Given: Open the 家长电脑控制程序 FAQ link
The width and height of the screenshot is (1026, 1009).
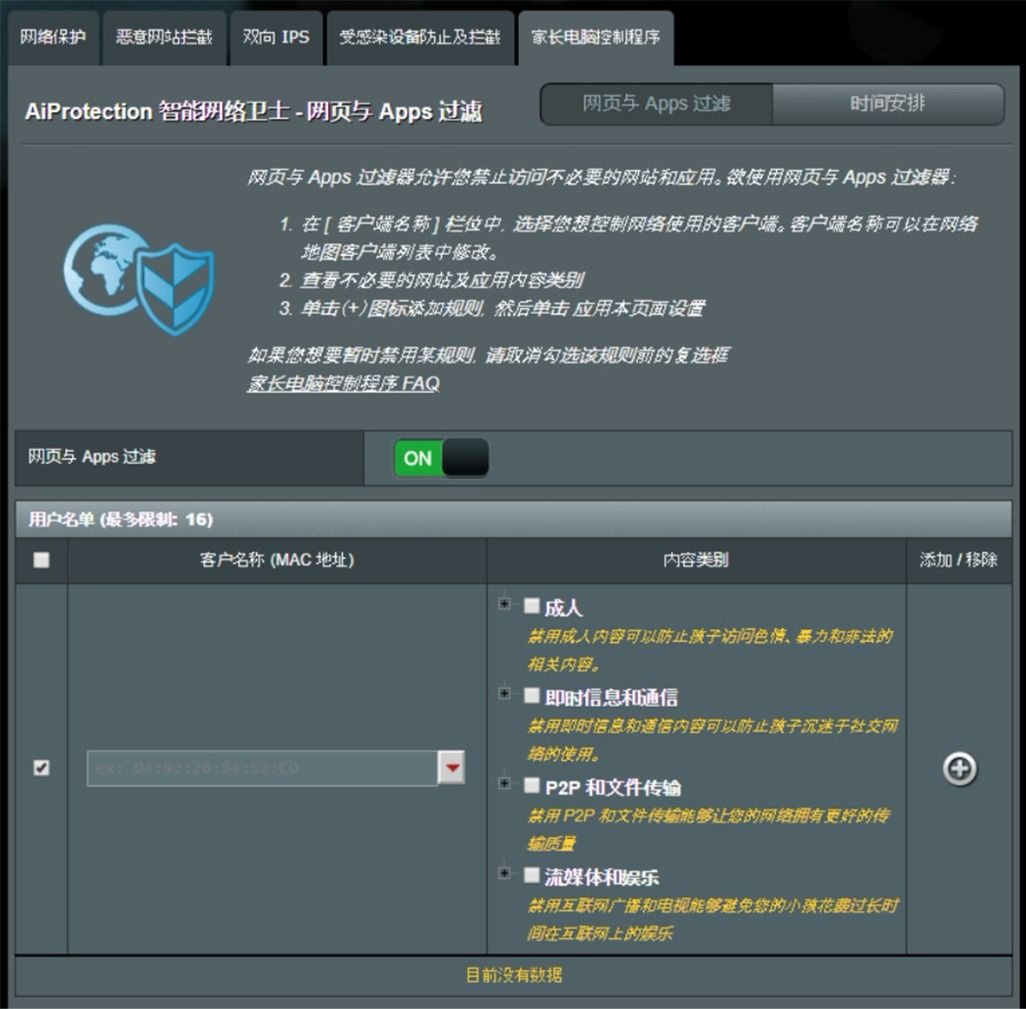Looking at the screenshot, I should [x=343, y=383].
